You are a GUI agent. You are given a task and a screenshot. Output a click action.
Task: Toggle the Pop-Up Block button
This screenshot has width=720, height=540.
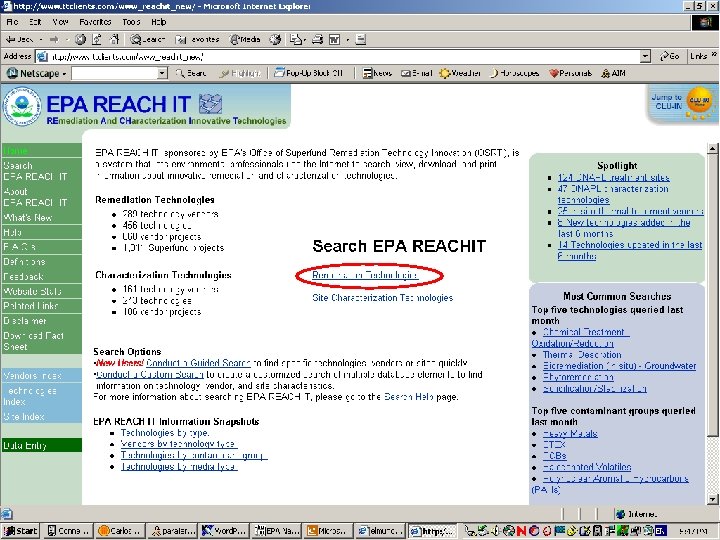[309, 73]
